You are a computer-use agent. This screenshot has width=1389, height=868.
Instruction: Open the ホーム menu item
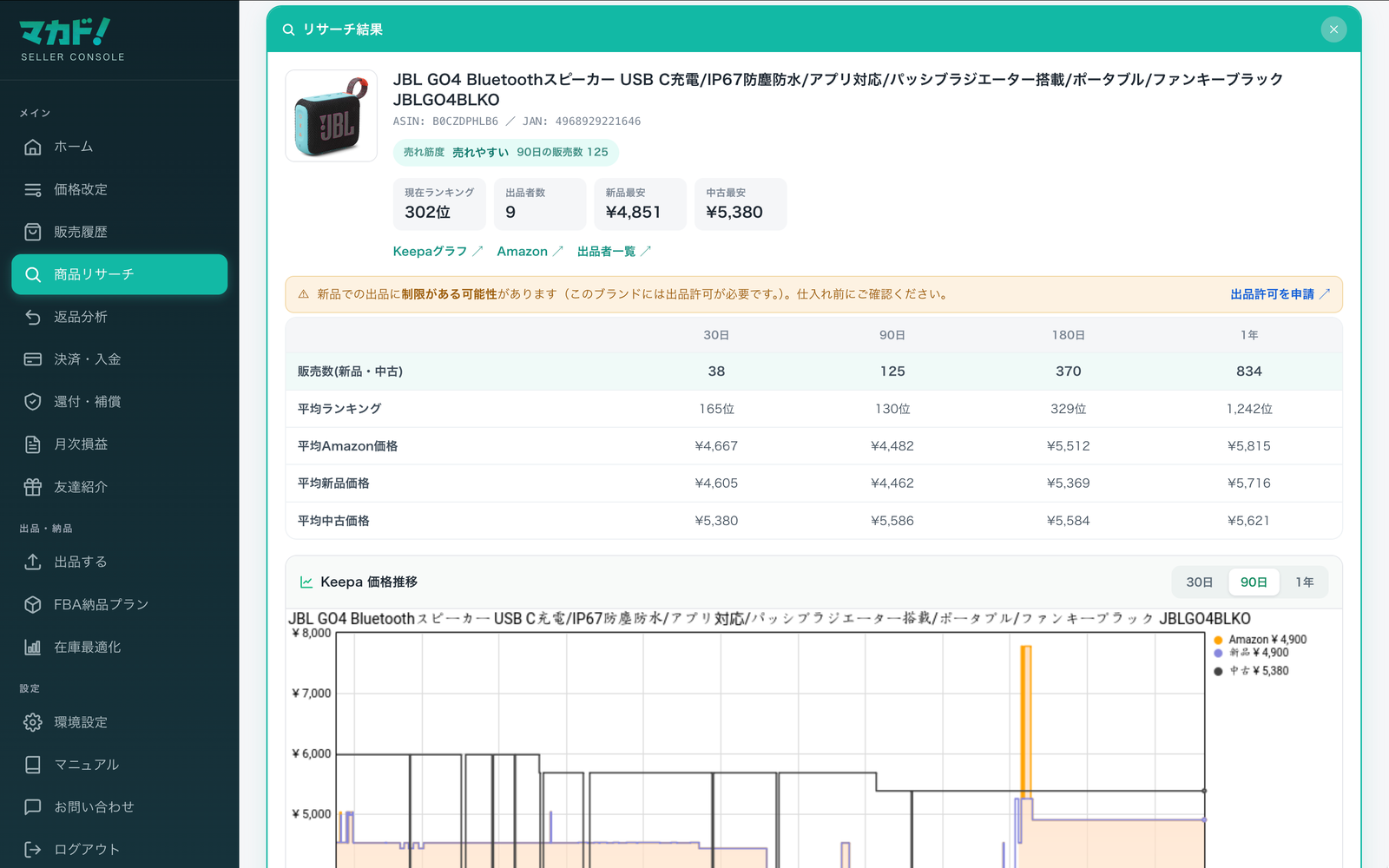[x=120, y=147]
